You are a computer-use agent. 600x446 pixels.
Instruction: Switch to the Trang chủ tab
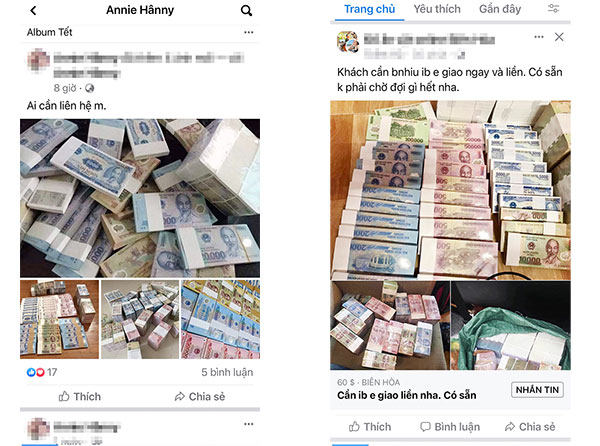[x=369, y=9]
